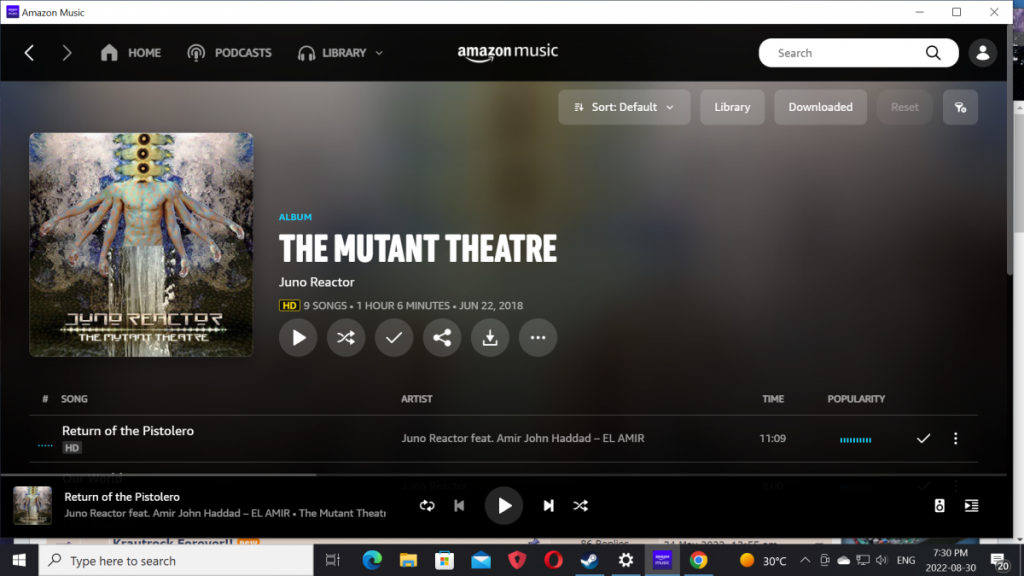Open the notification center
This screenshot has height=576, width=1024.
click(x=999, y=561)
